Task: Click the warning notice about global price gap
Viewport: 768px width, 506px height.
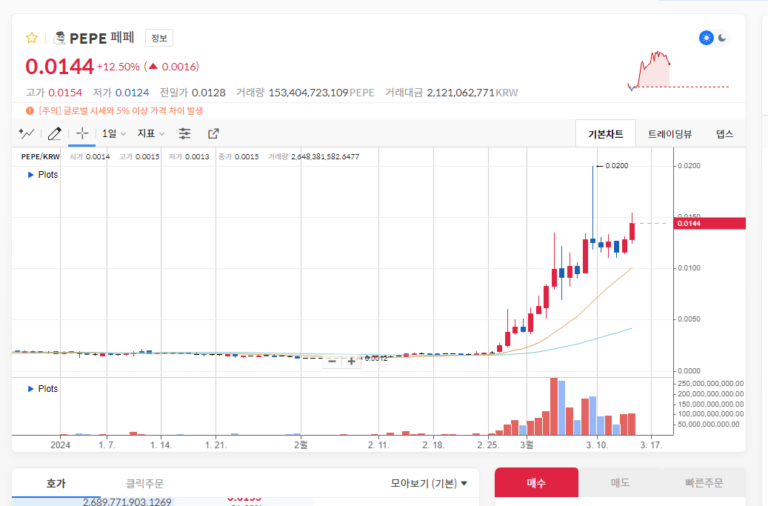Action: tap(120, 111)
